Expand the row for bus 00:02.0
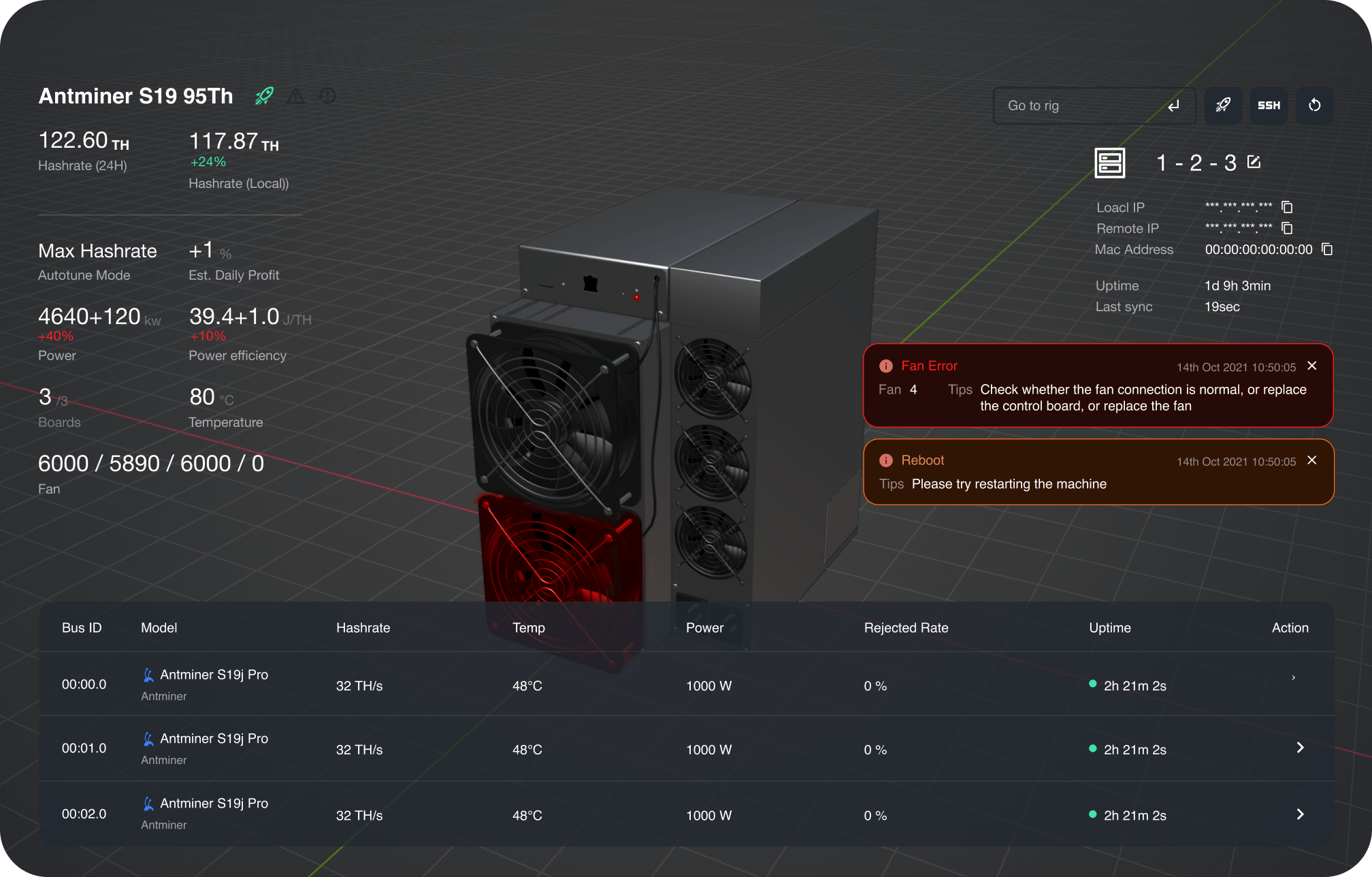Image resolution: width=1372 pixels, height=877 pixels. (x=1300, y=814)
